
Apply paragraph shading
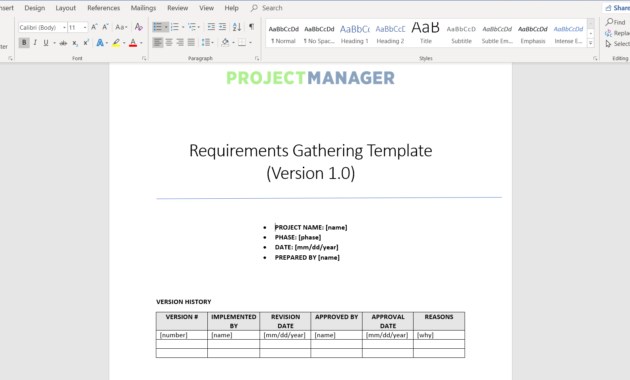click(225, 42)
